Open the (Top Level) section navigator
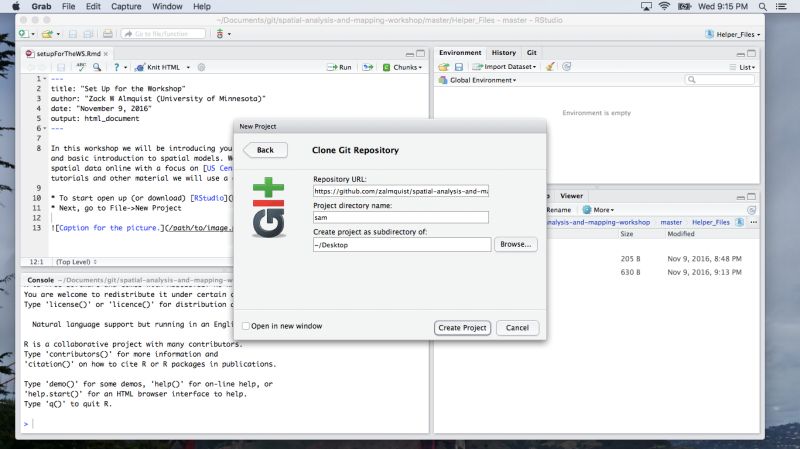 tap(76, 262)
